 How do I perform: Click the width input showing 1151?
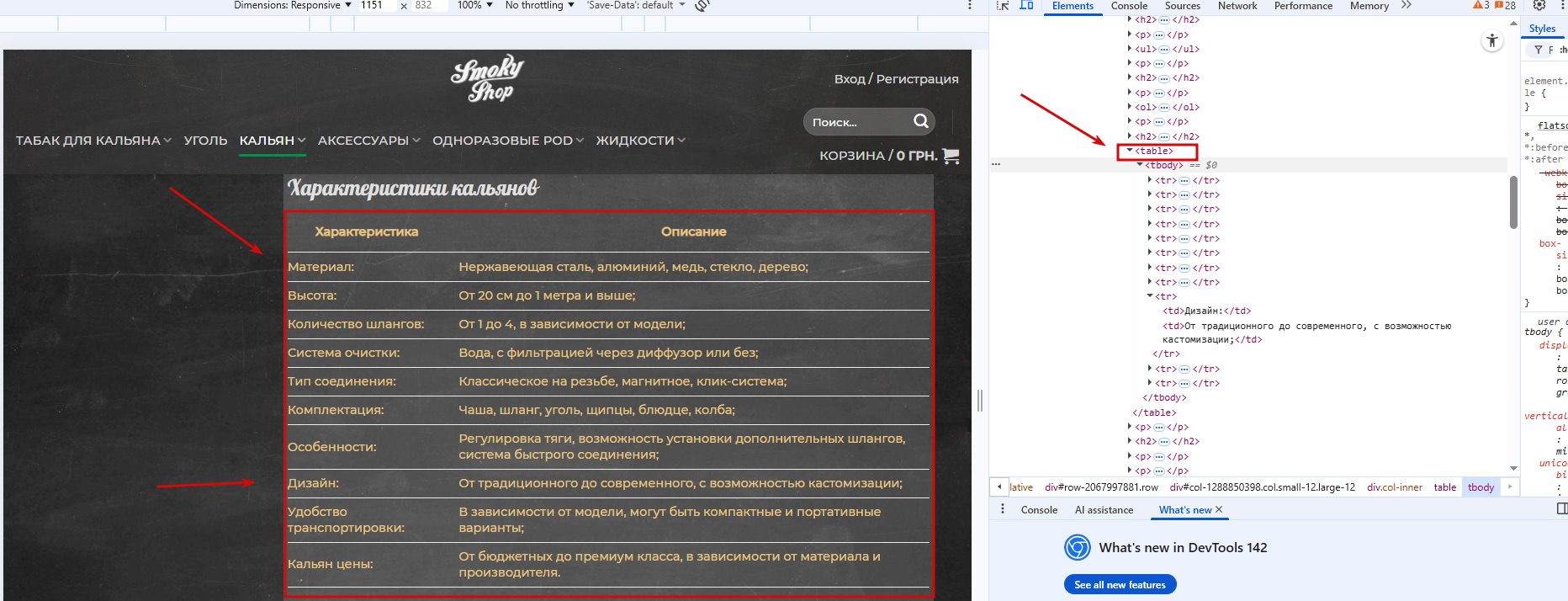[x=376, y=5]
